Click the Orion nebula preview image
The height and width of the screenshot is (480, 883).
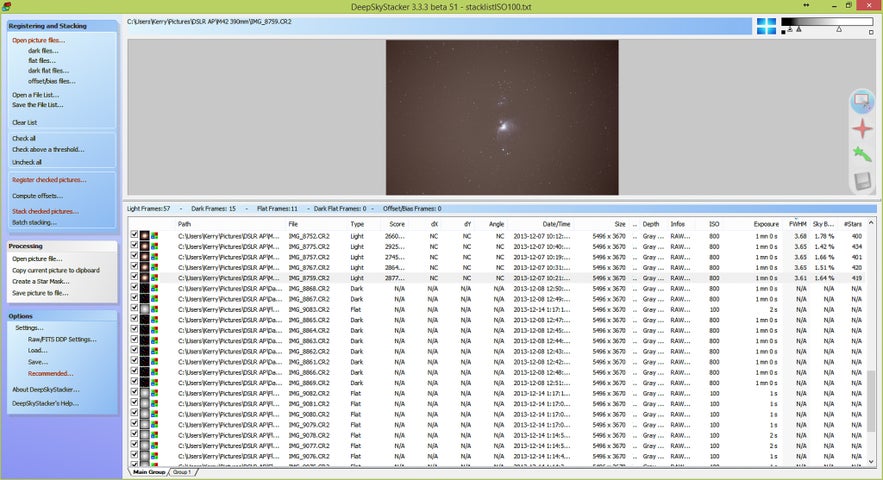point(502,117)
